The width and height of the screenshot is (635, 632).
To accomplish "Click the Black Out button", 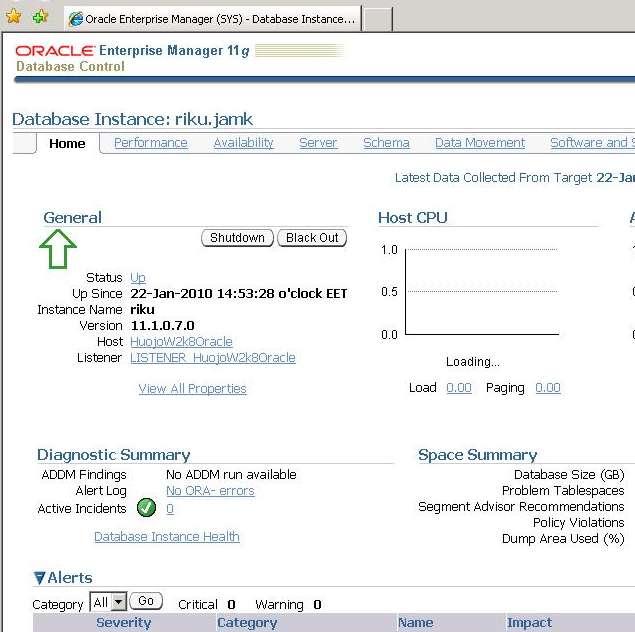I will coord(312,238).
